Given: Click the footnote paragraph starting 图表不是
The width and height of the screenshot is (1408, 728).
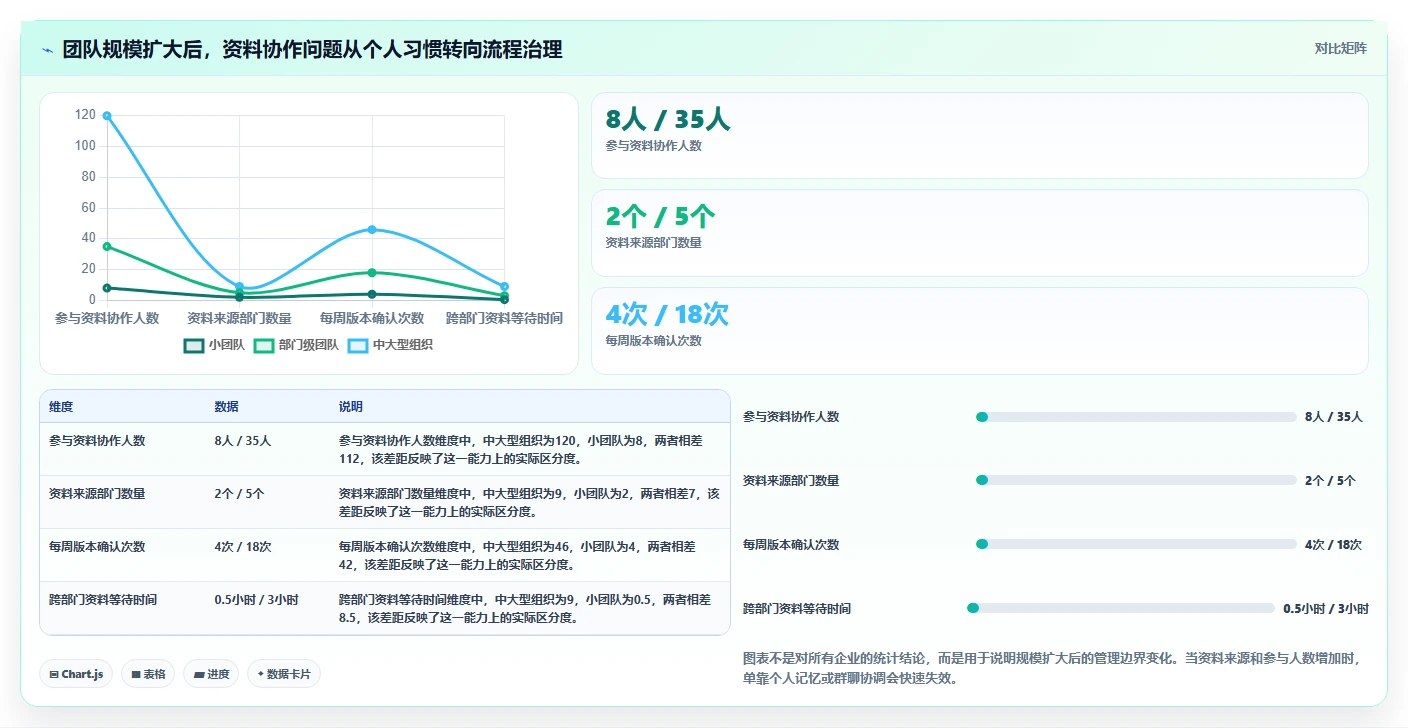Looking at the screenshot, I should pos(1052,668).
